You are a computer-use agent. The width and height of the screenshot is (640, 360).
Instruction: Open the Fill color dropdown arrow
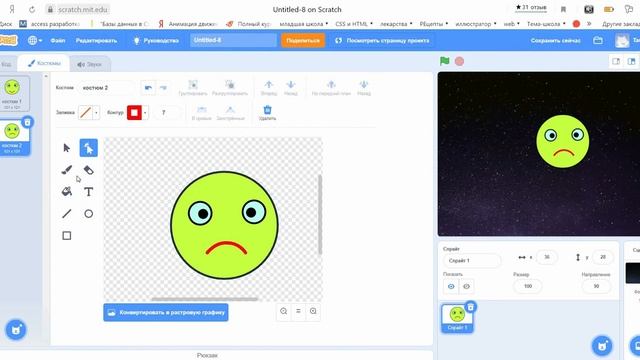(96, 112)
